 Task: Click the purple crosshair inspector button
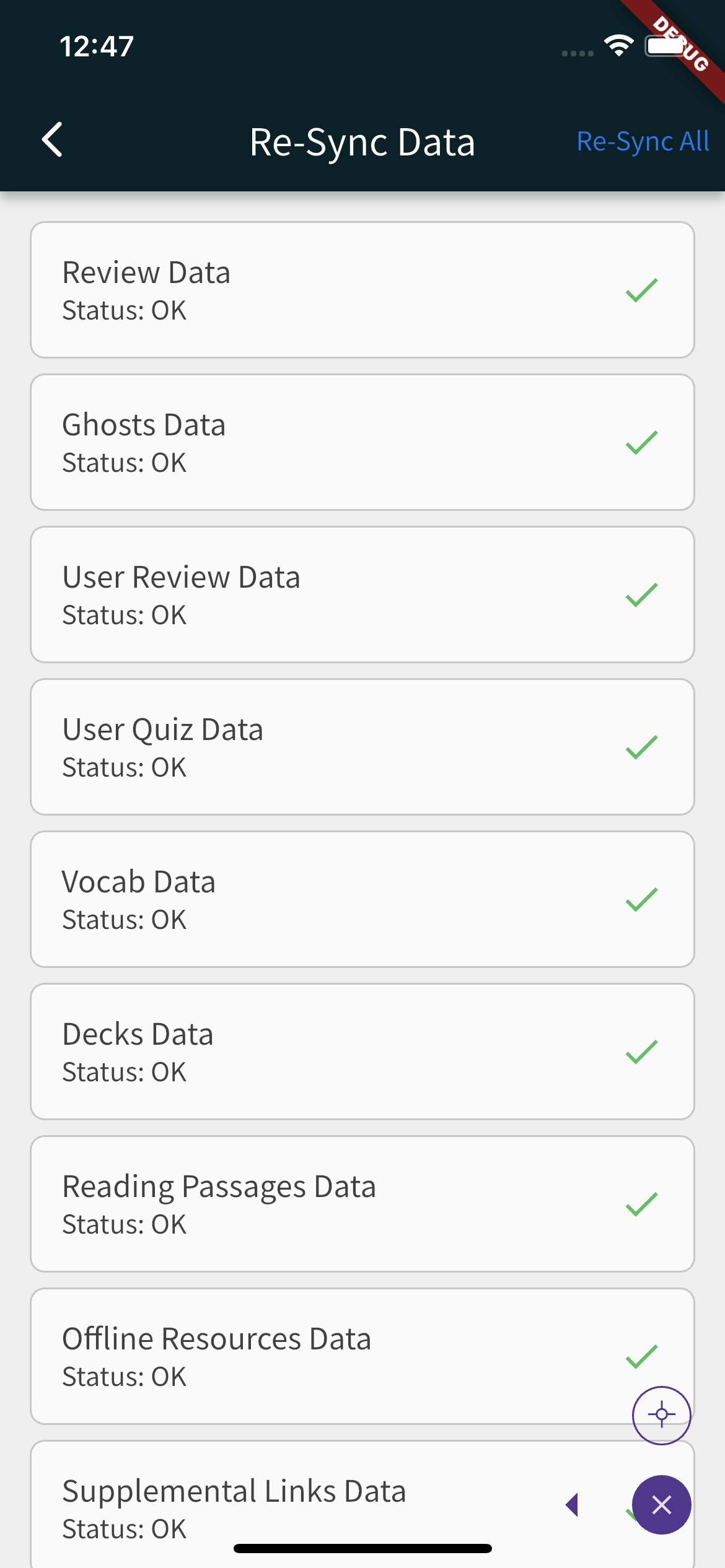pyautogui.click(x=661, y=1415)
